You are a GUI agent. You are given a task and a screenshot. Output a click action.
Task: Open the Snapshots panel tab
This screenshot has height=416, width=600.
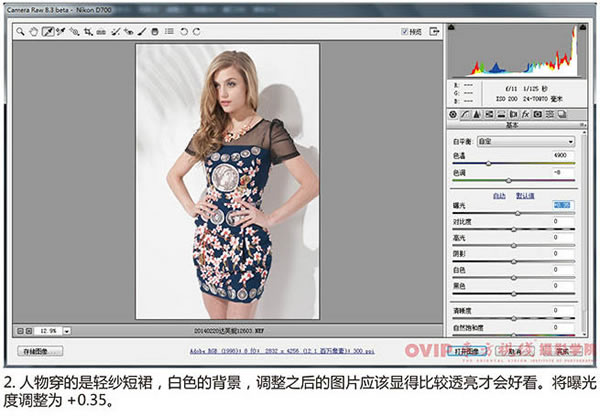pos(562,114)
